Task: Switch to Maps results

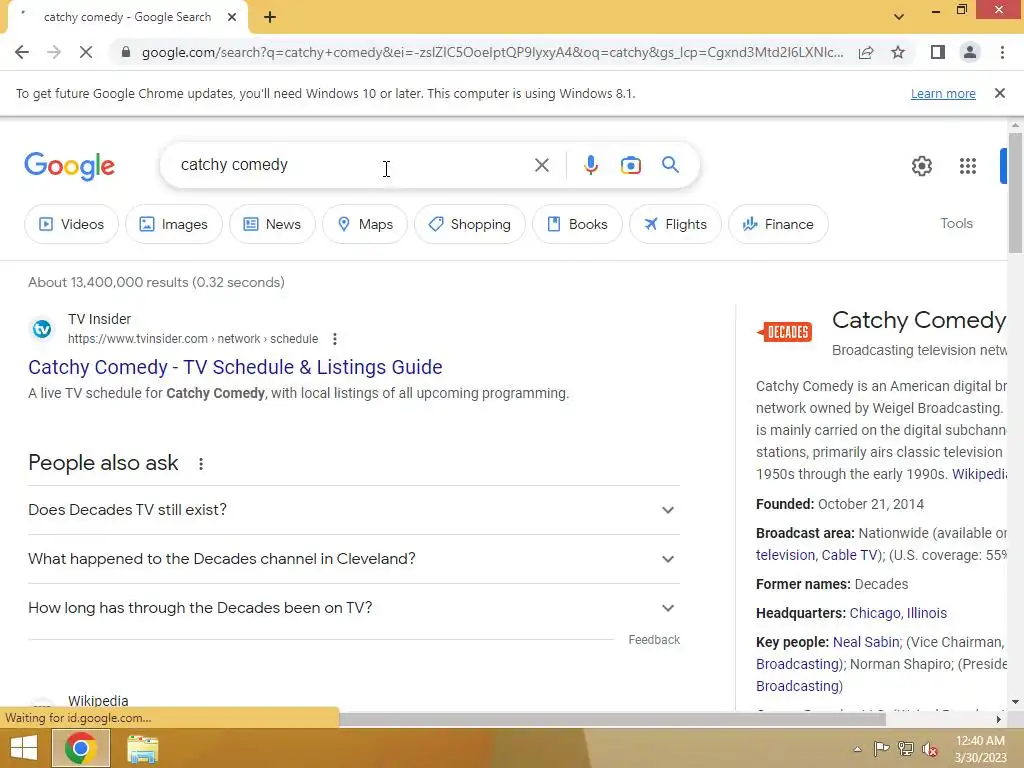Action: [x=365, y=224]
